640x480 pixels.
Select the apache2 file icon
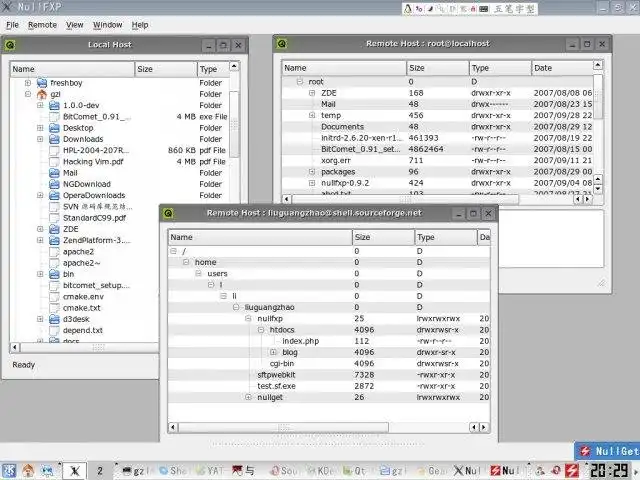click(x=54, y=252)
